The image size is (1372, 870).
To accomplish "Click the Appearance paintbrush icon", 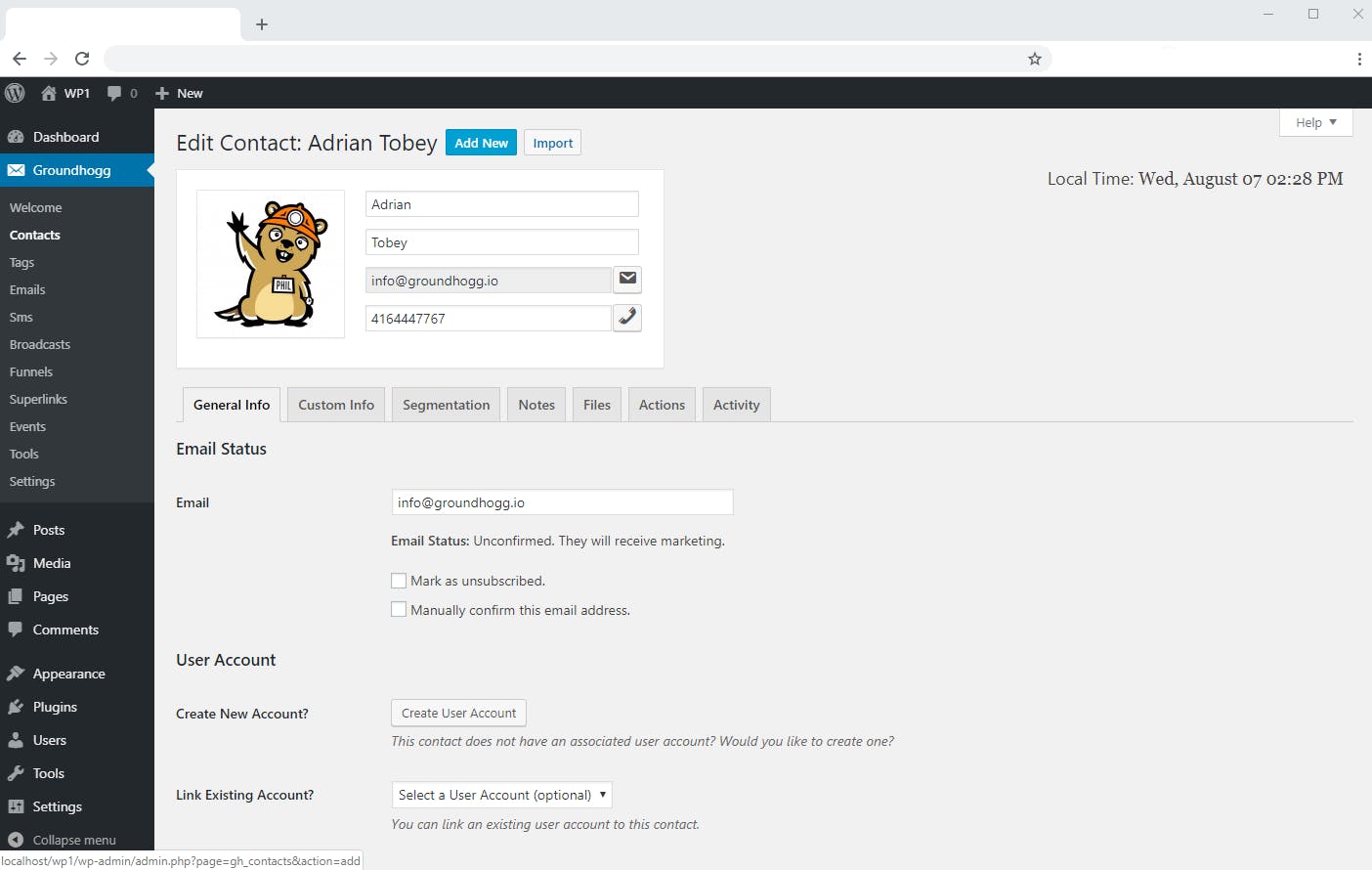I will coord(16,674).
